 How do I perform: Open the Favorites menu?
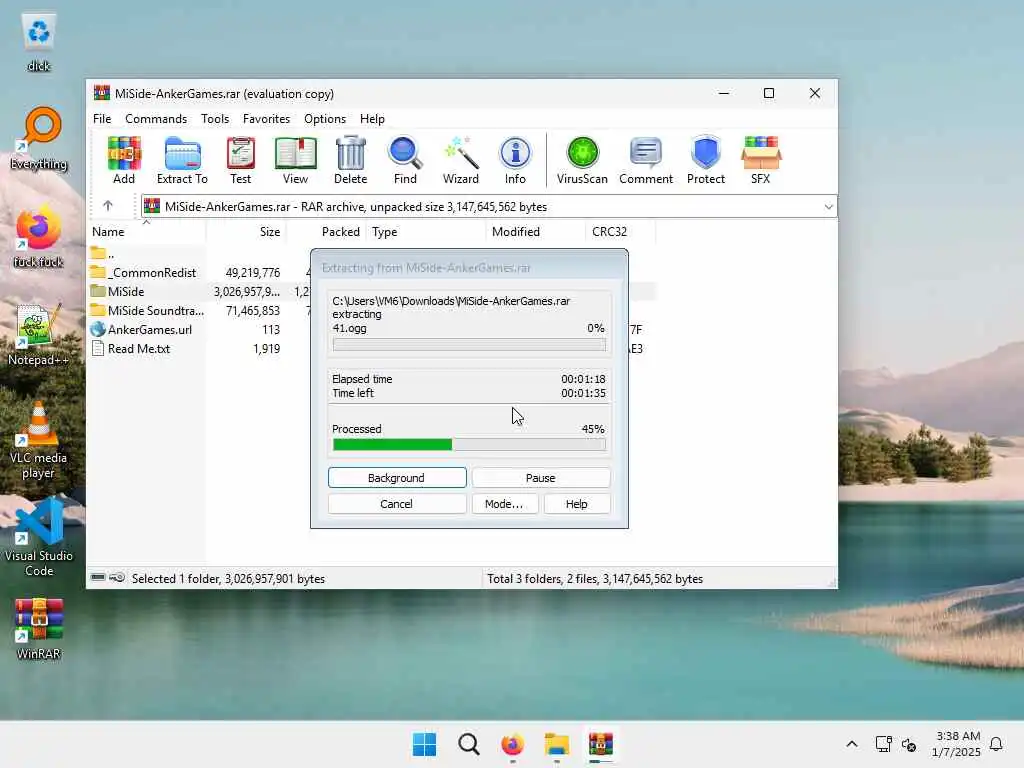coord(266,119)
